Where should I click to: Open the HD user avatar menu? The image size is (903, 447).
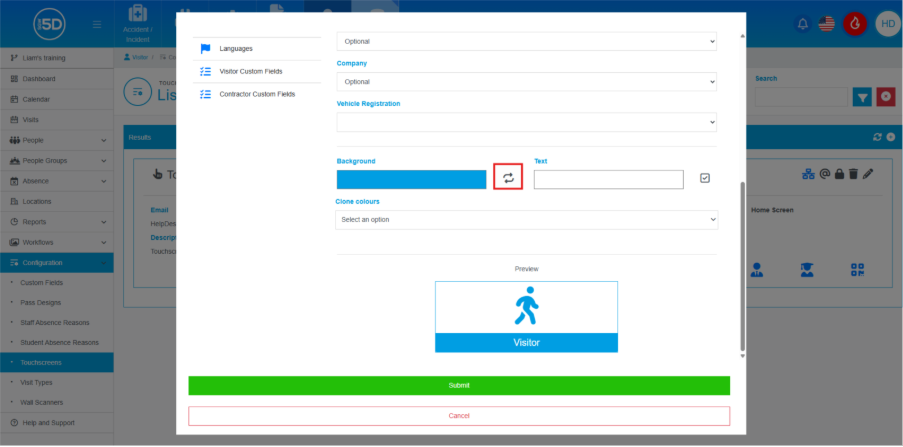[x=887, y=24]
